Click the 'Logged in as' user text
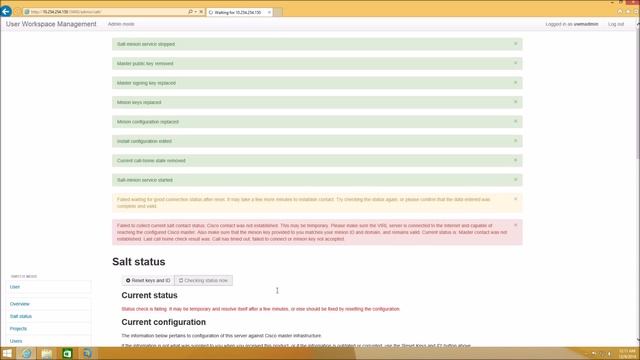Viewport: 640px width, 360px height. coord(572,24)
